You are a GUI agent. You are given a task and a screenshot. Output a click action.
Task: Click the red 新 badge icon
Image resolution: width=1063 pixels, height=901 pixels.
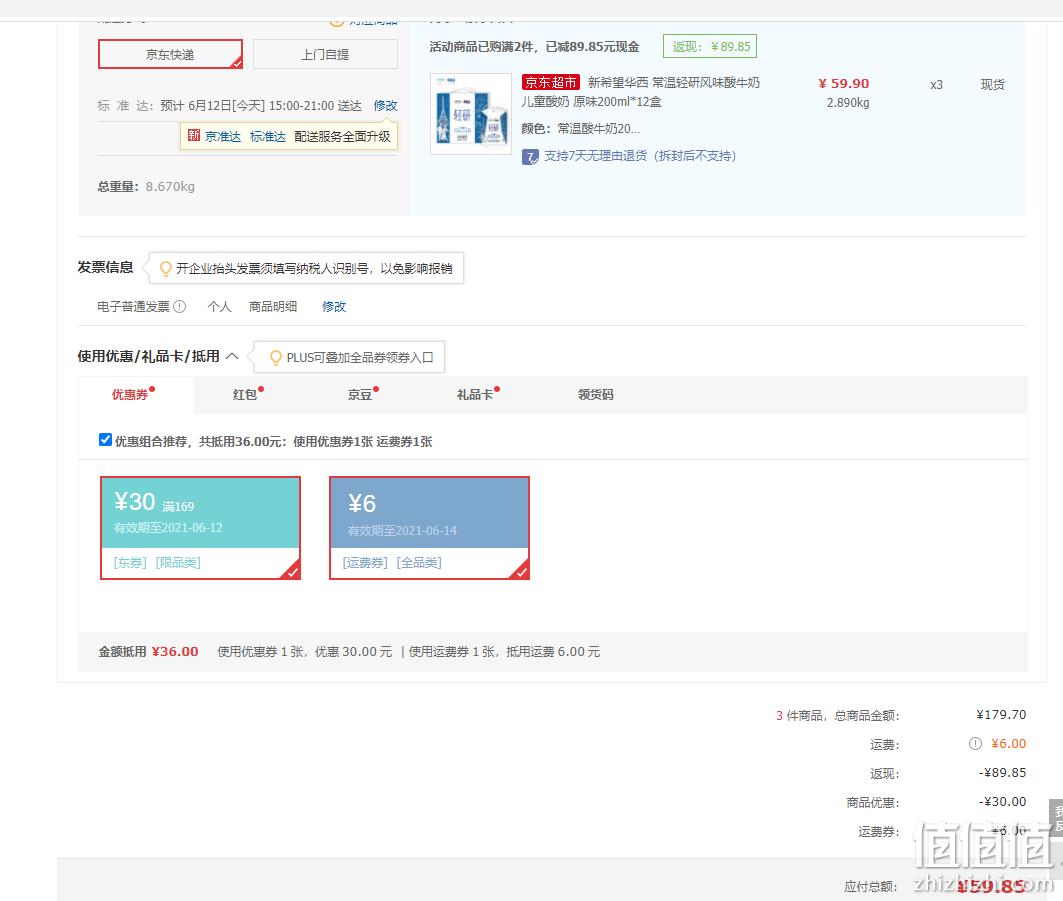click(193, 136)
